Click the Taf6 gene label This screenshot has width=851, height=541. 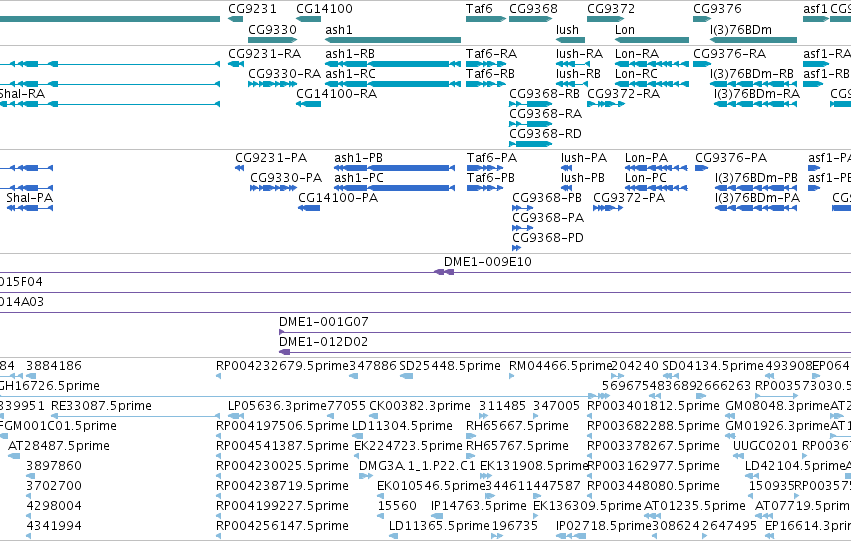479,9
